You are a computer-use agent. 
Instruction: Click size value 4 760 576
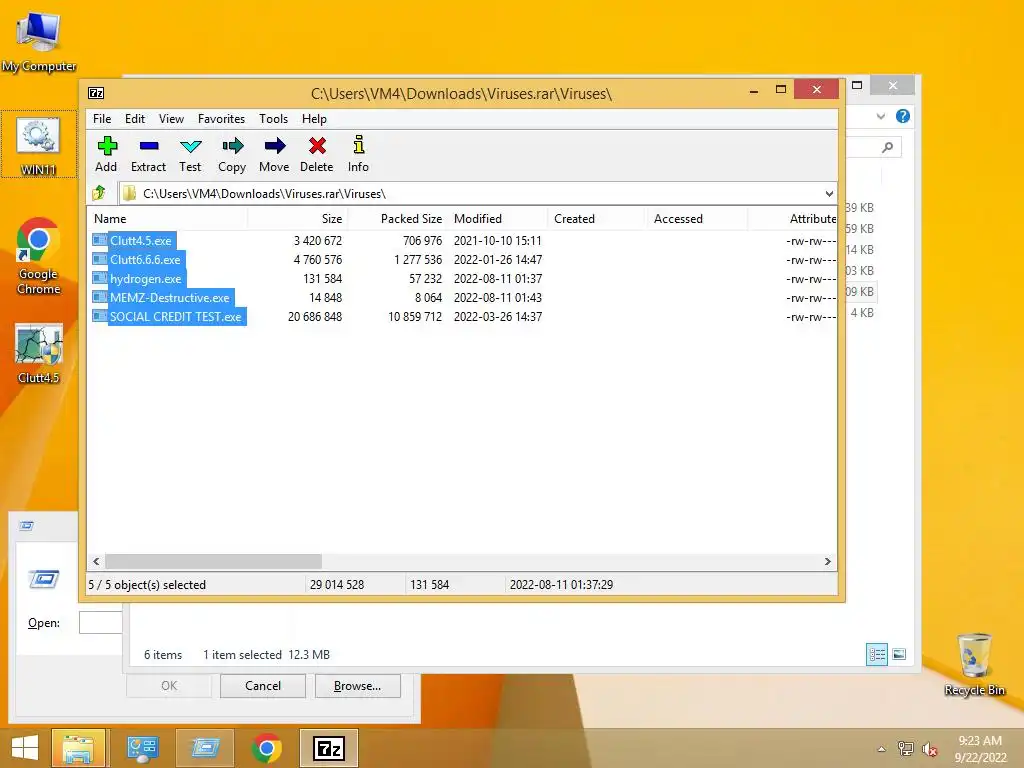pos(317,259)
